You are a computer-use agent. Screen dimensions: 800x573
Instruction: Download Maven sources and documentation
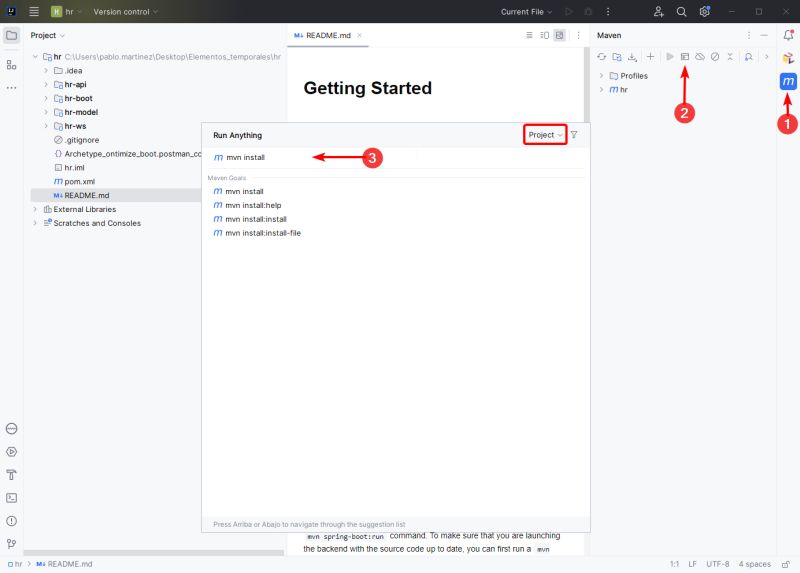click(632, 57)
